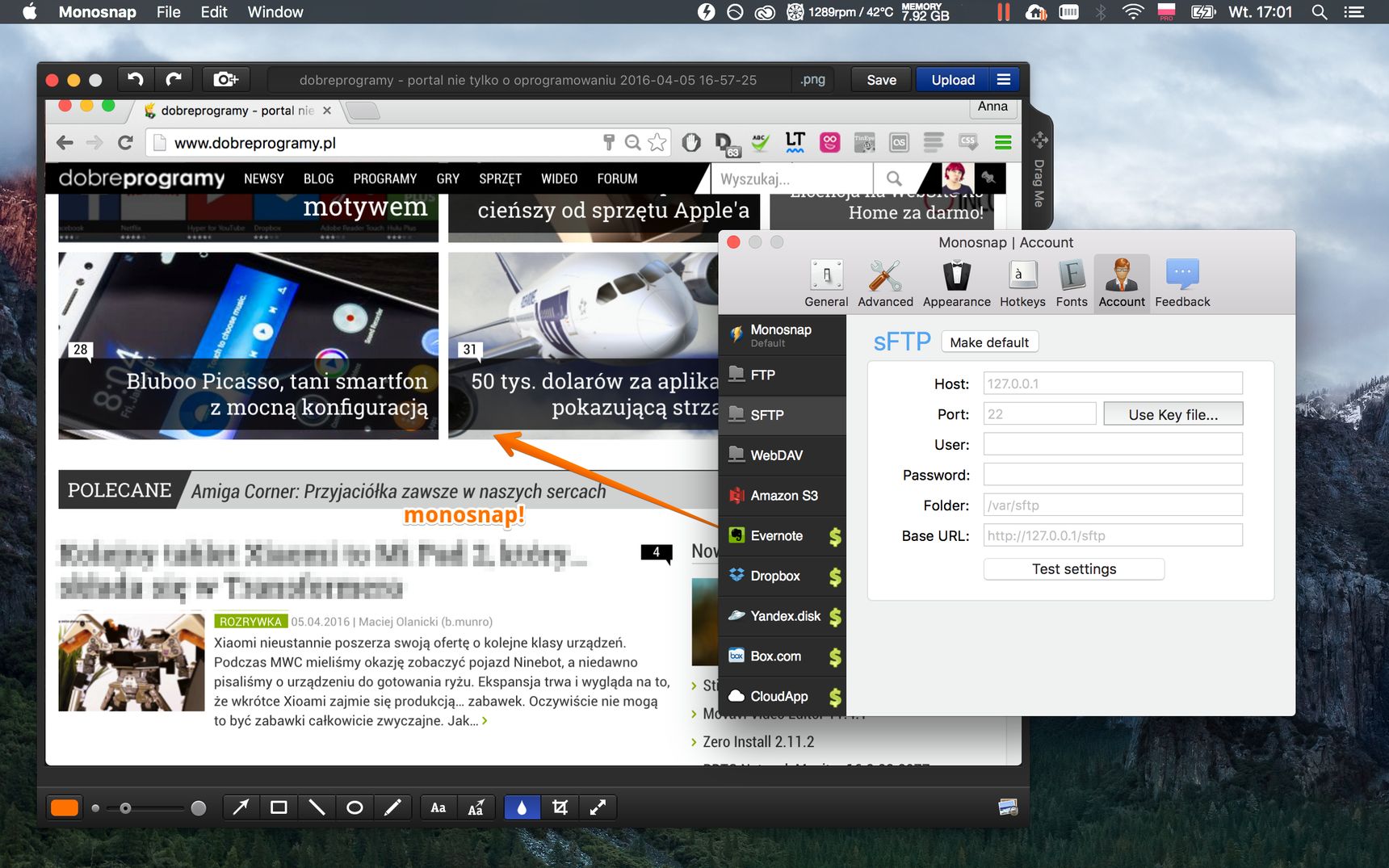Open Feedback preferences tab
Viewport: 1389px width, 868px height.
(x=1182, y=283)
